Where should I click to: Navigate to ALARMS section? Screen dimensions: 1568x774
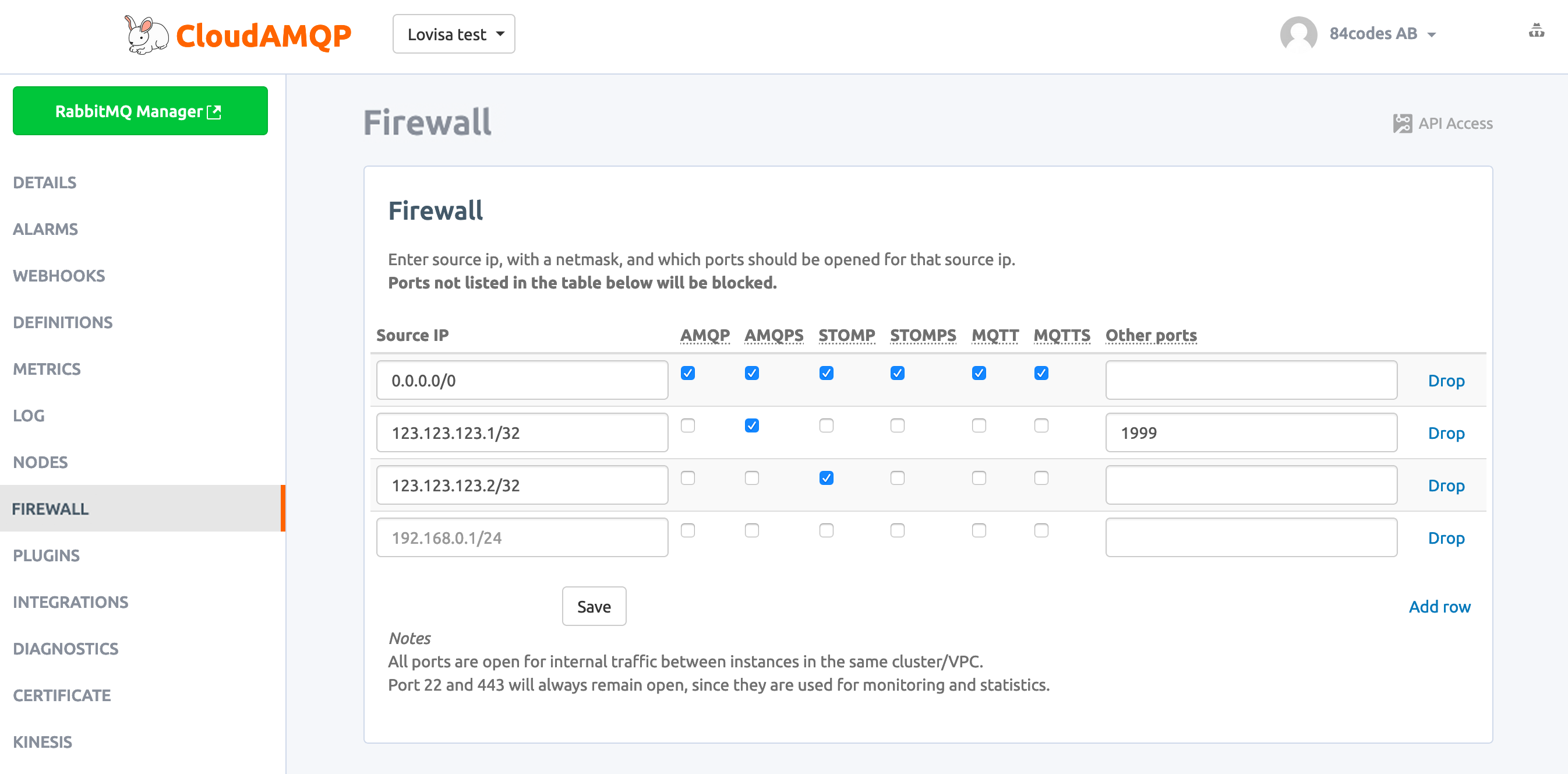47,229
